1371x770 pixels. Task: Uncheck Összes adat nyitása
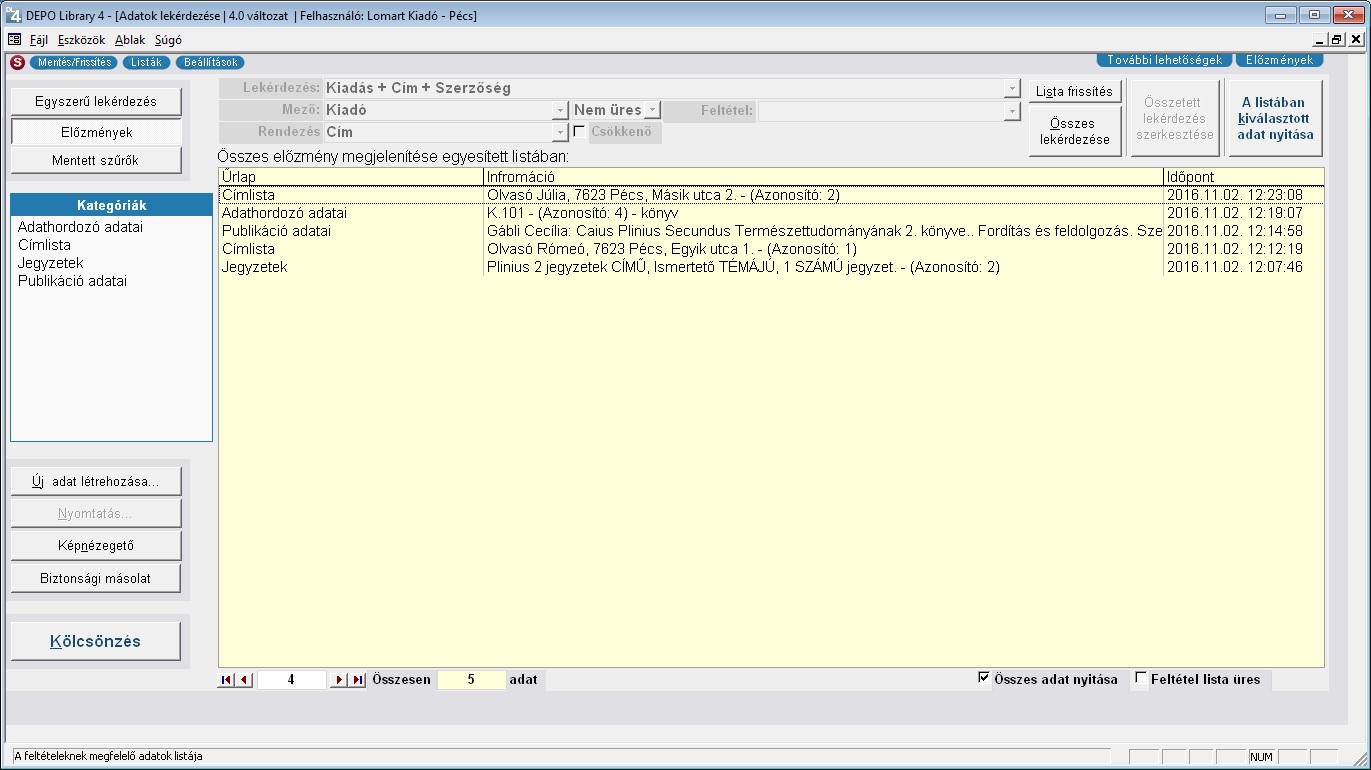point(984,678)
